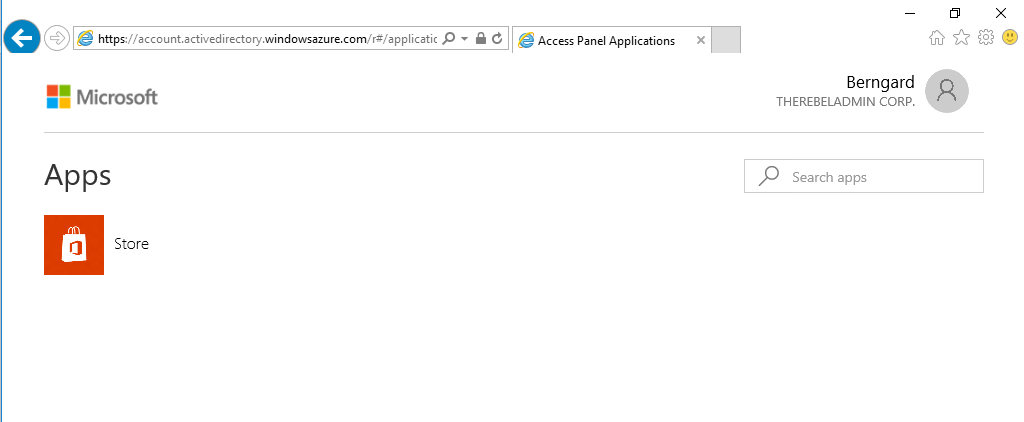Click the Search apps input field
Viewport: 1024px width, 422px height.
(x=863, y=176)
